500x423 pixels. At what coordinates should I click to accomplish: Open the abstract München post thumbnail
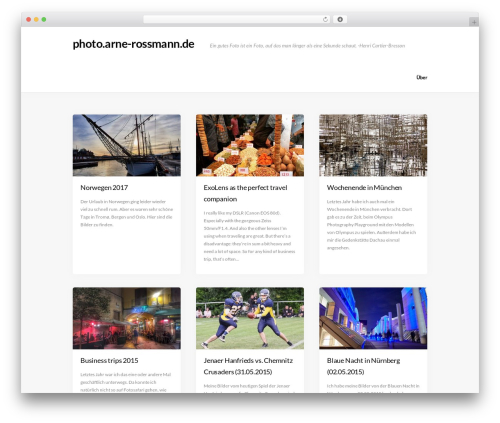(x=373, y=145)
